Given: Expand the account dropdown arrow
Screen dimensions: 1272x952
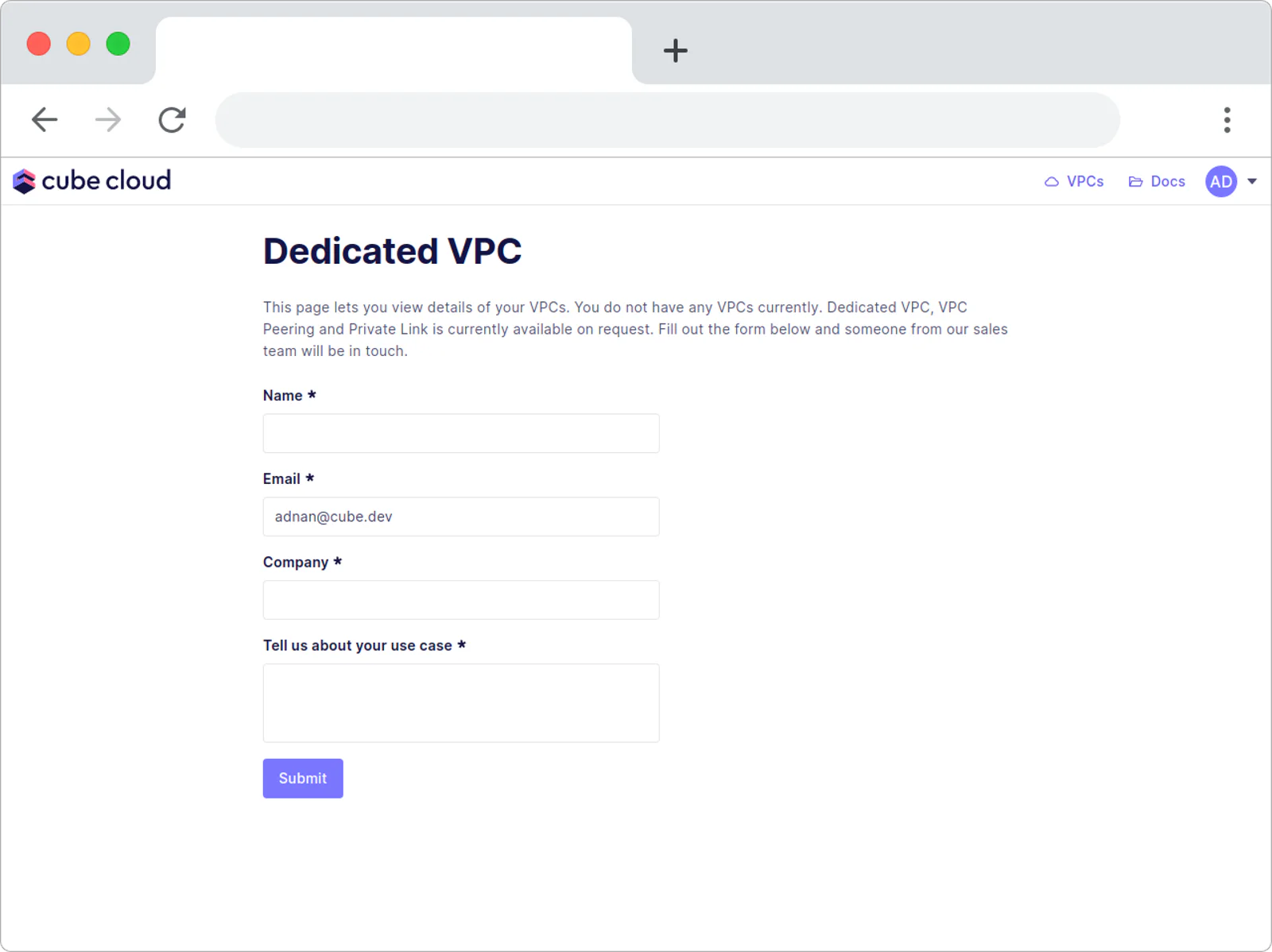Looking at the screenshot, I should pos(1252,181).
